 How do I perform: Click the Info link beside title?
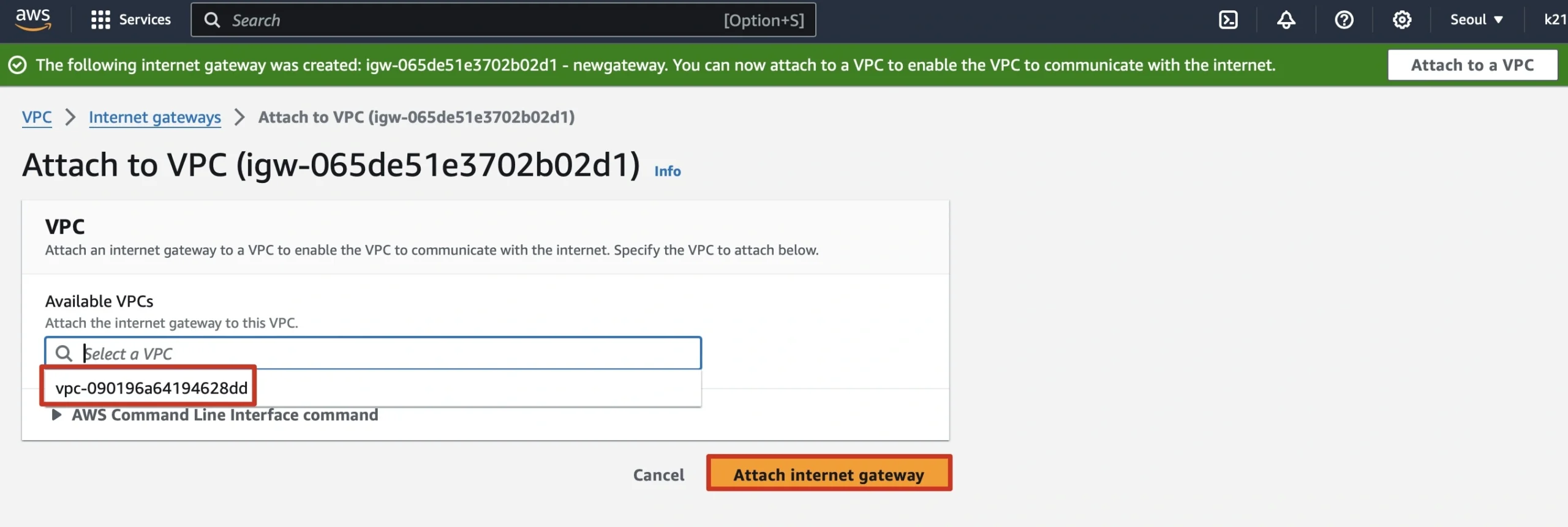point(667,171)
